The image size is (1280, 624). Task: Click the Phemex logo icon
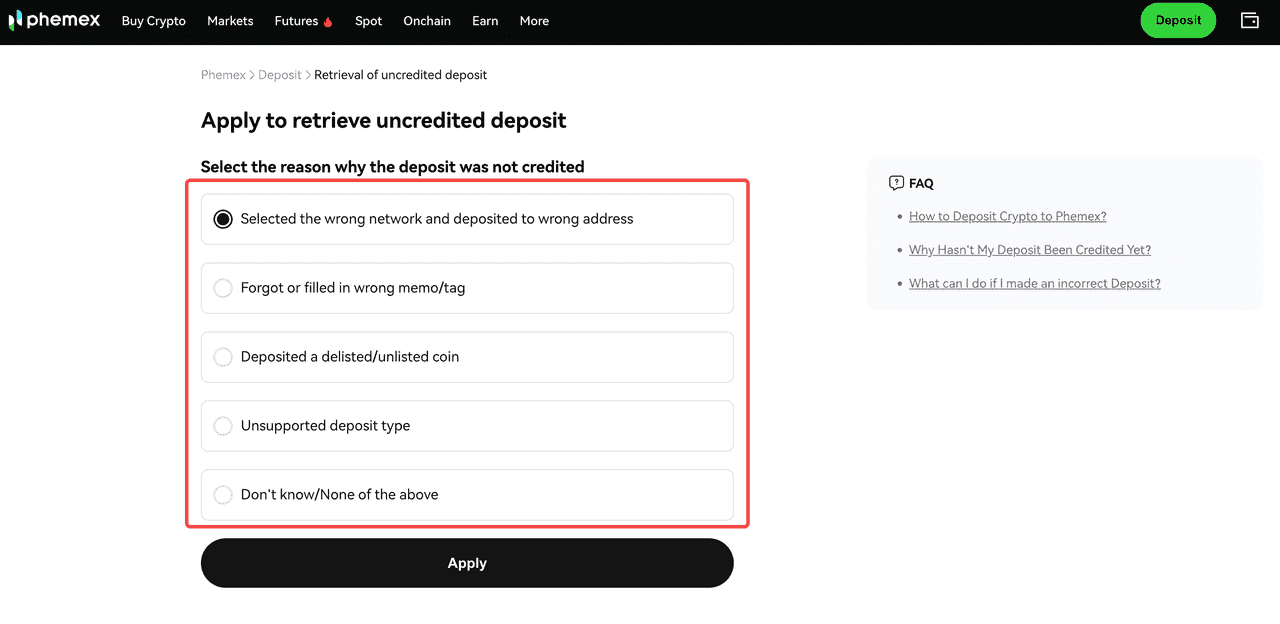[x=15, y=21]
